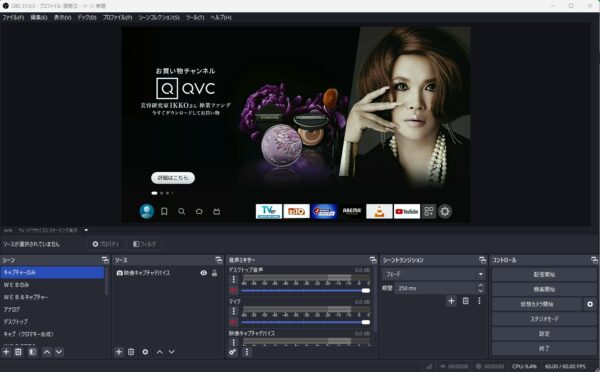Select the デスクトップ scene
Image resolution: width=600 pixels, height=372 pixels.
[x=52, y=321]
